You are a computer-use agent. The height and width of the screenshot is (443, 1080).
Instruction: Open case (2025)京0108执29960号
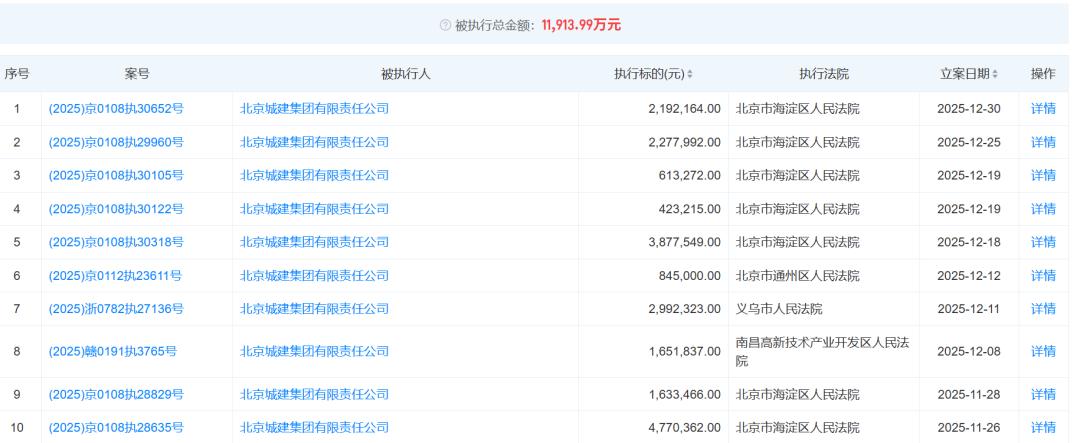coord(115,142)
